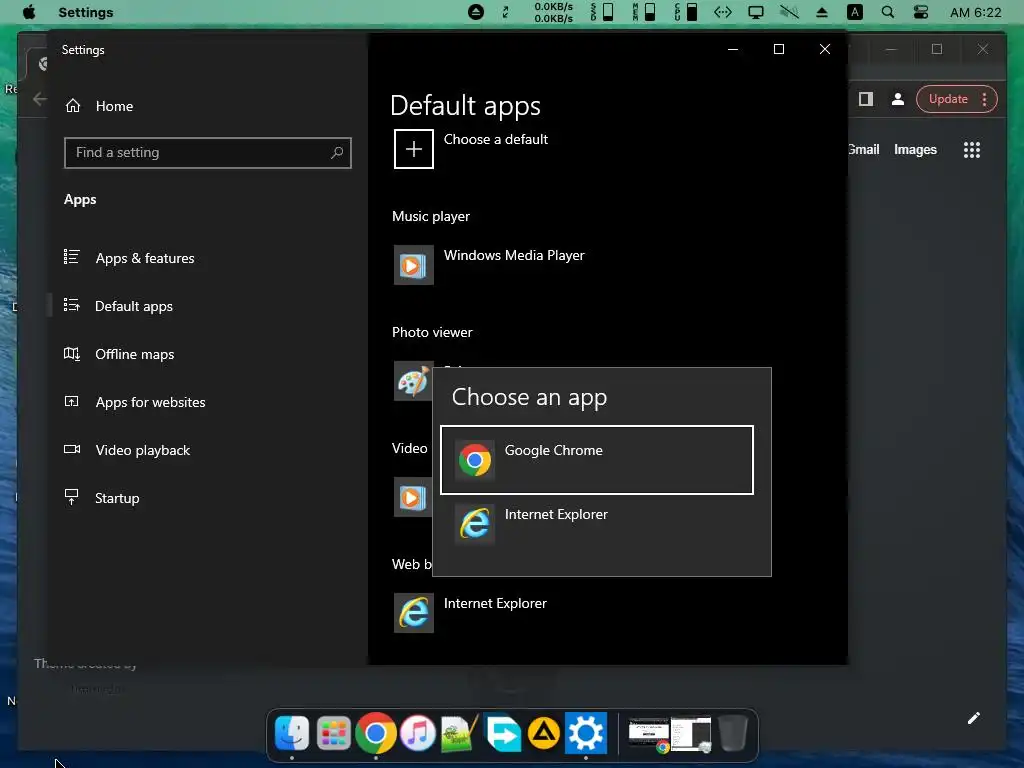
Task: Open Music app from the dock
Action: click(417, 733)
